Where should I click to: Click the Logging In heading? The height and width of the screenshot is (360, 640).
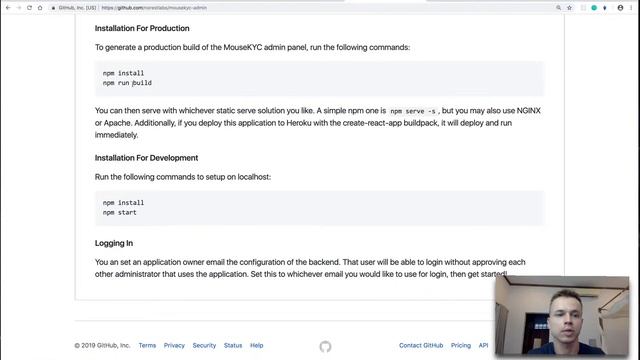click(x=114, y=243)
